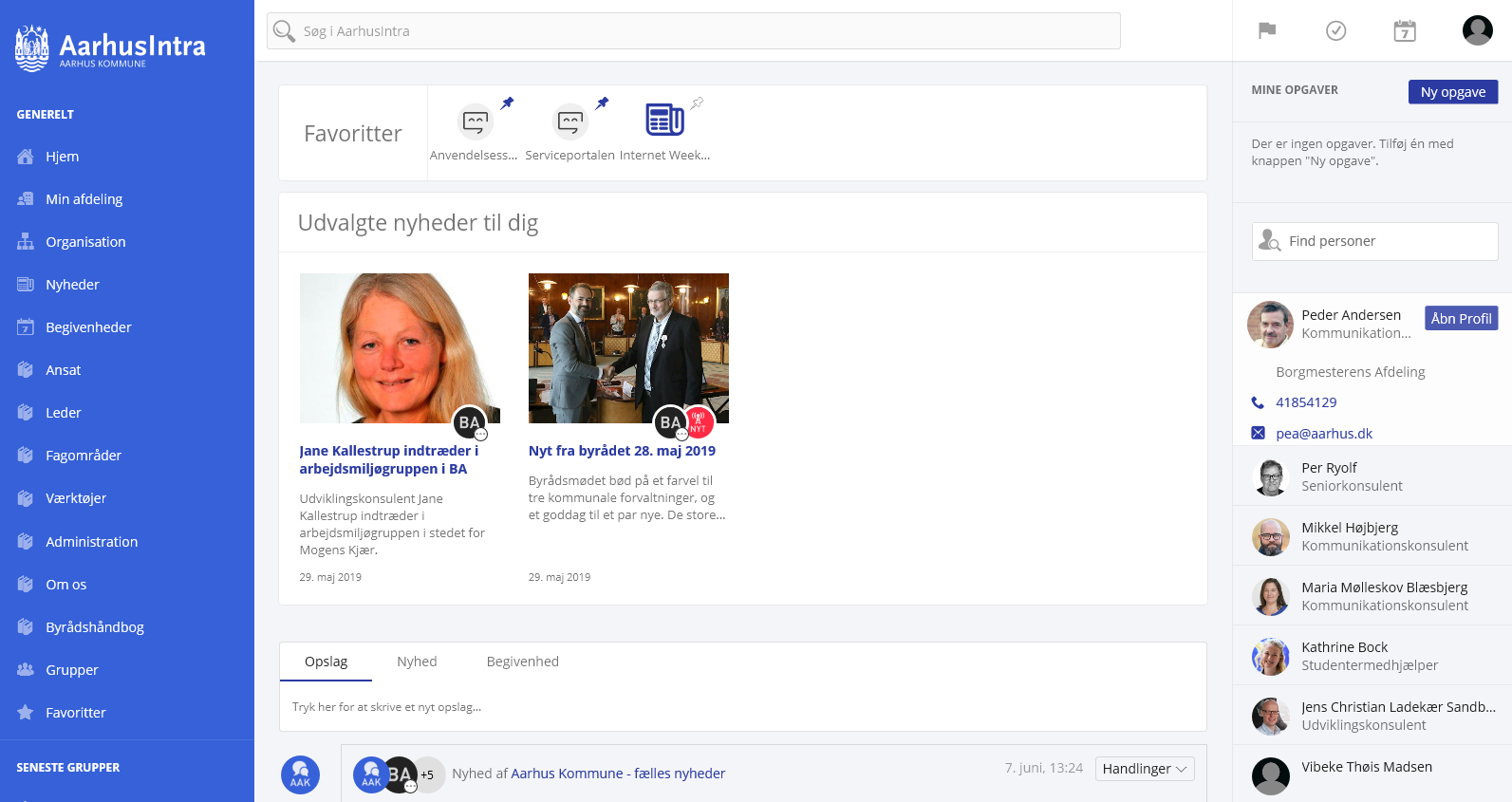Open Fagområder in sidebar
The height and width of the screenshot is (802, 1512).
84,456
